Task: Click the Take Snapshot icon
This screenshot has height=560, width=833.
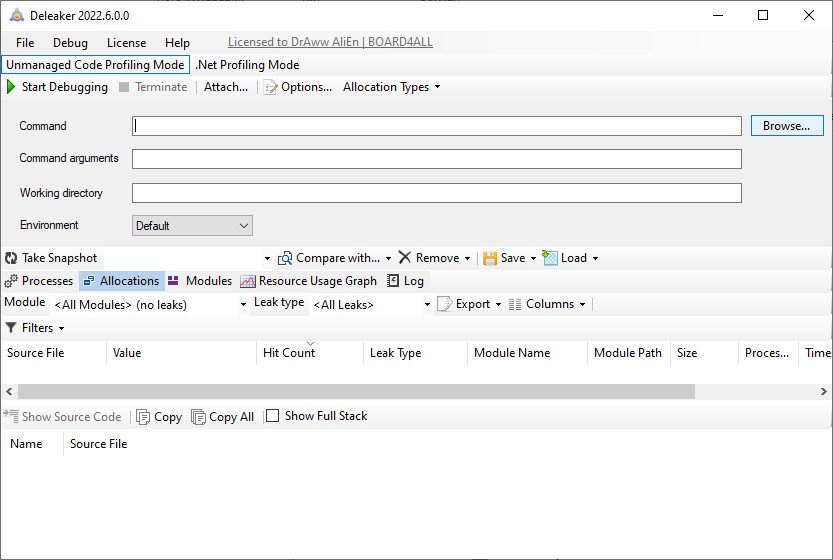Action: click(11, 258)
